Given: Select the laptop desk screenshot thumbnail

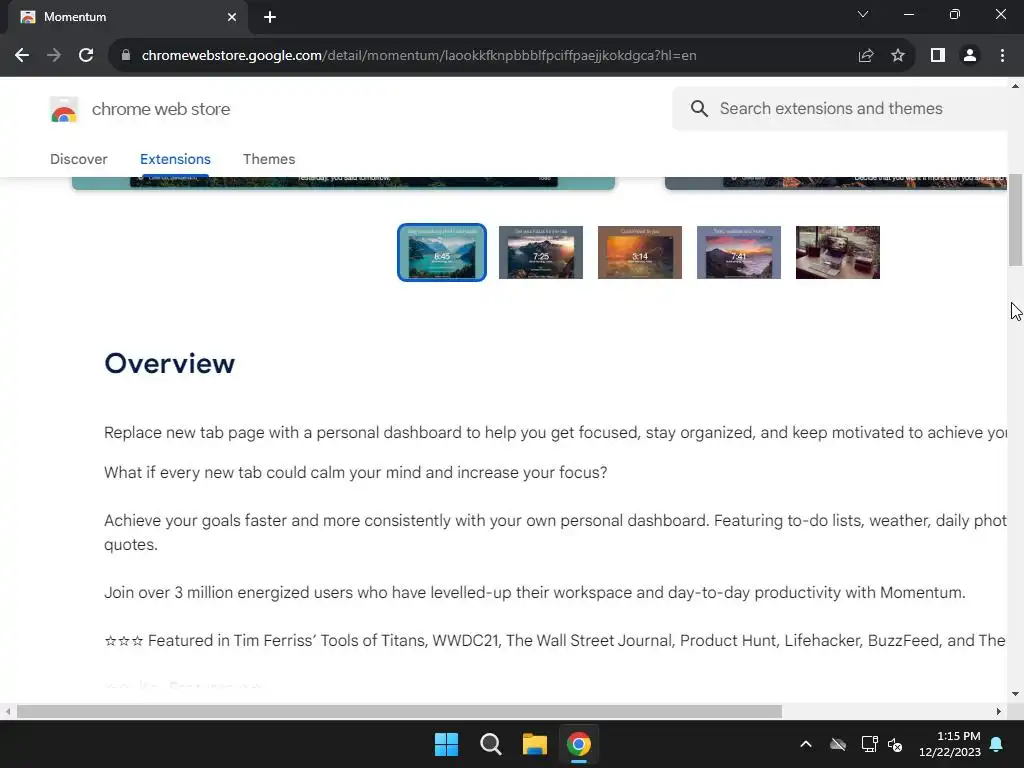Looking at the screenshot, I should click(838, 253).
